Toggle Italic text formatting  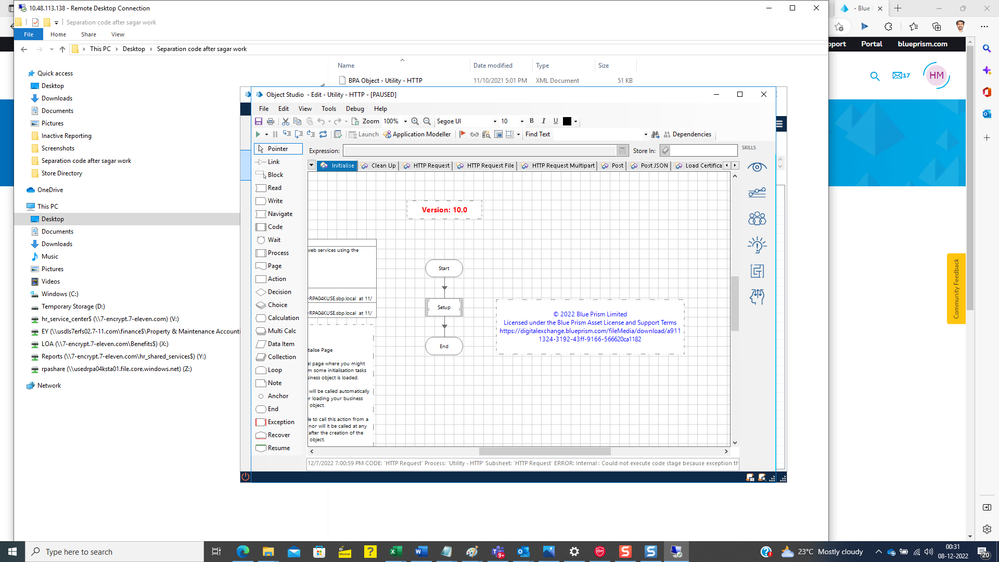pos(543,121)
